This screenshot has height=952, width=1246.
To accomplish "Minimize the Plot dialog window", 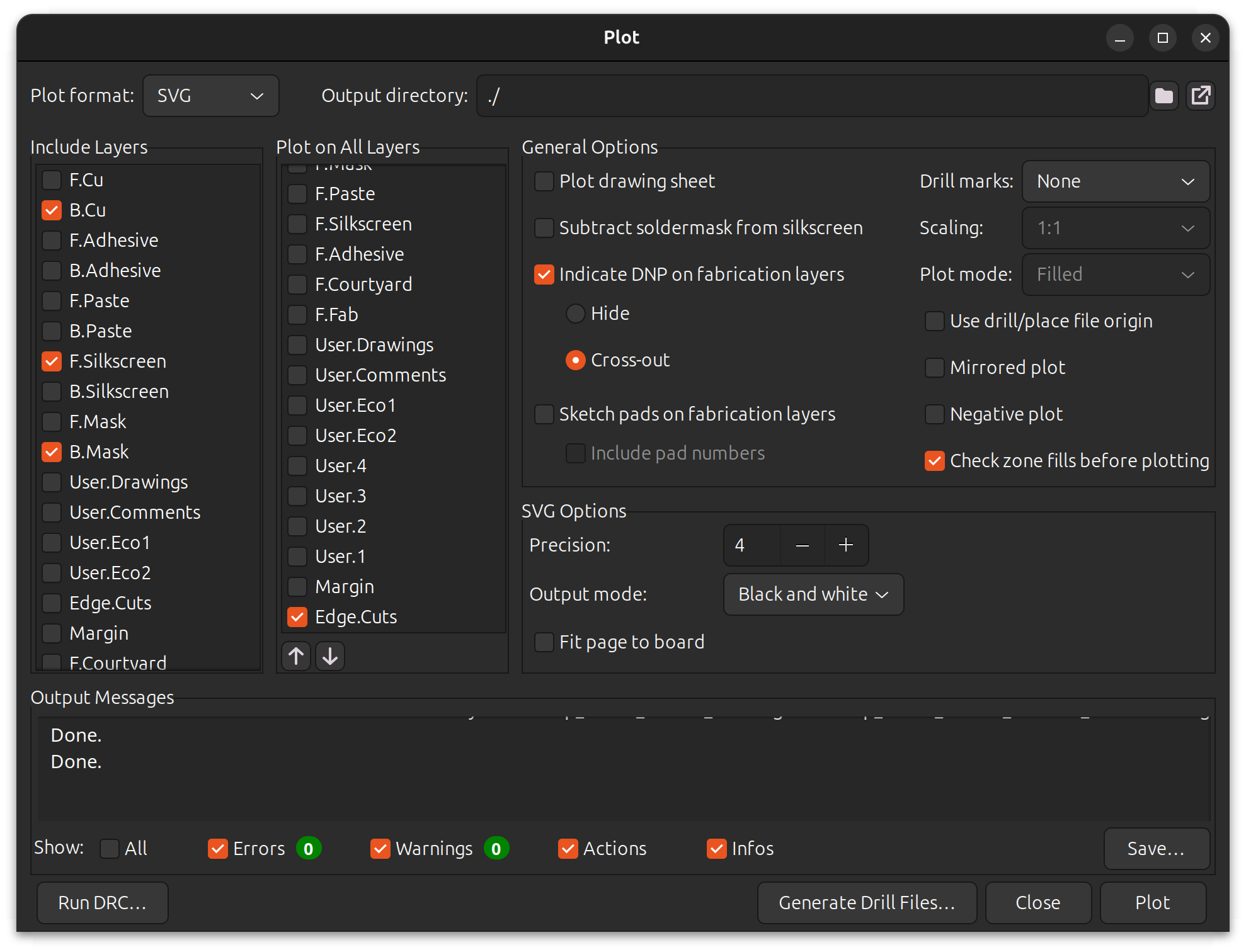I will [1120, 38].
